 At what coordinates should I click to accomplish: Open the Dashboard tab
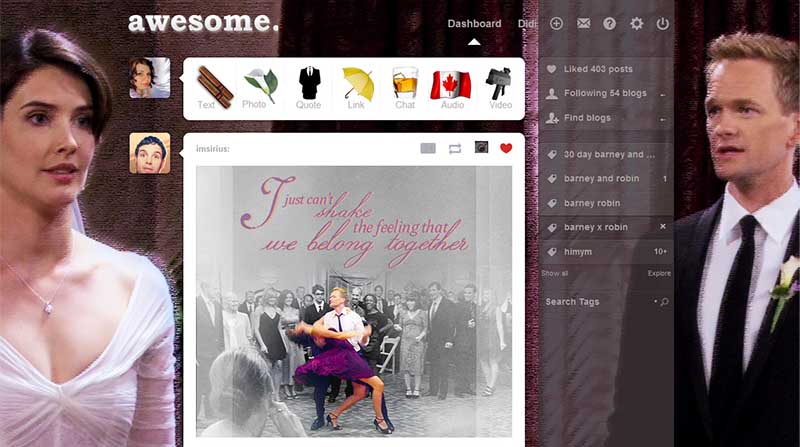point(474,23)
